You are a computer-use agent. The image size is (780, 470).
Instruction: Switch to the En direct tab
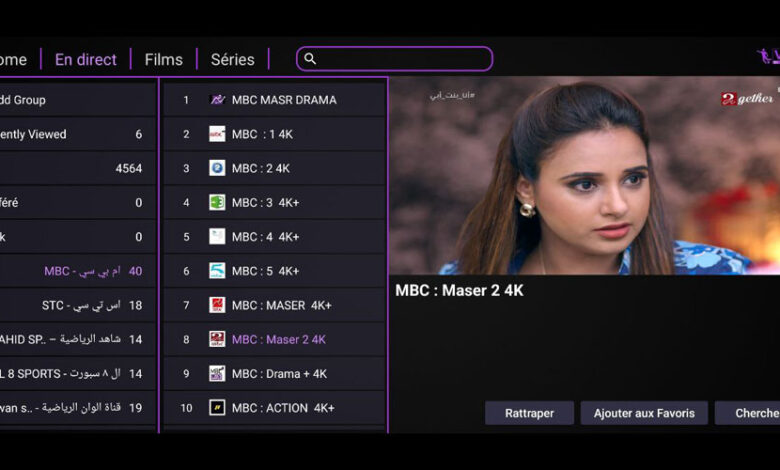(86, 59)
